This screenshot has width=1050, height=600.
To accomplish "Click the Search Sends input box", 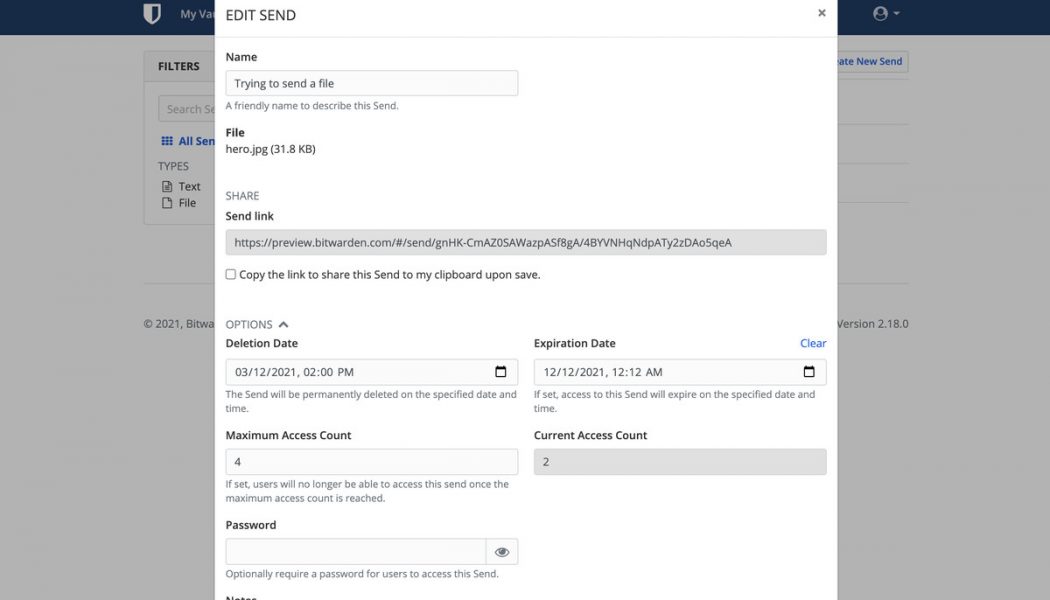I will (190, 108).
